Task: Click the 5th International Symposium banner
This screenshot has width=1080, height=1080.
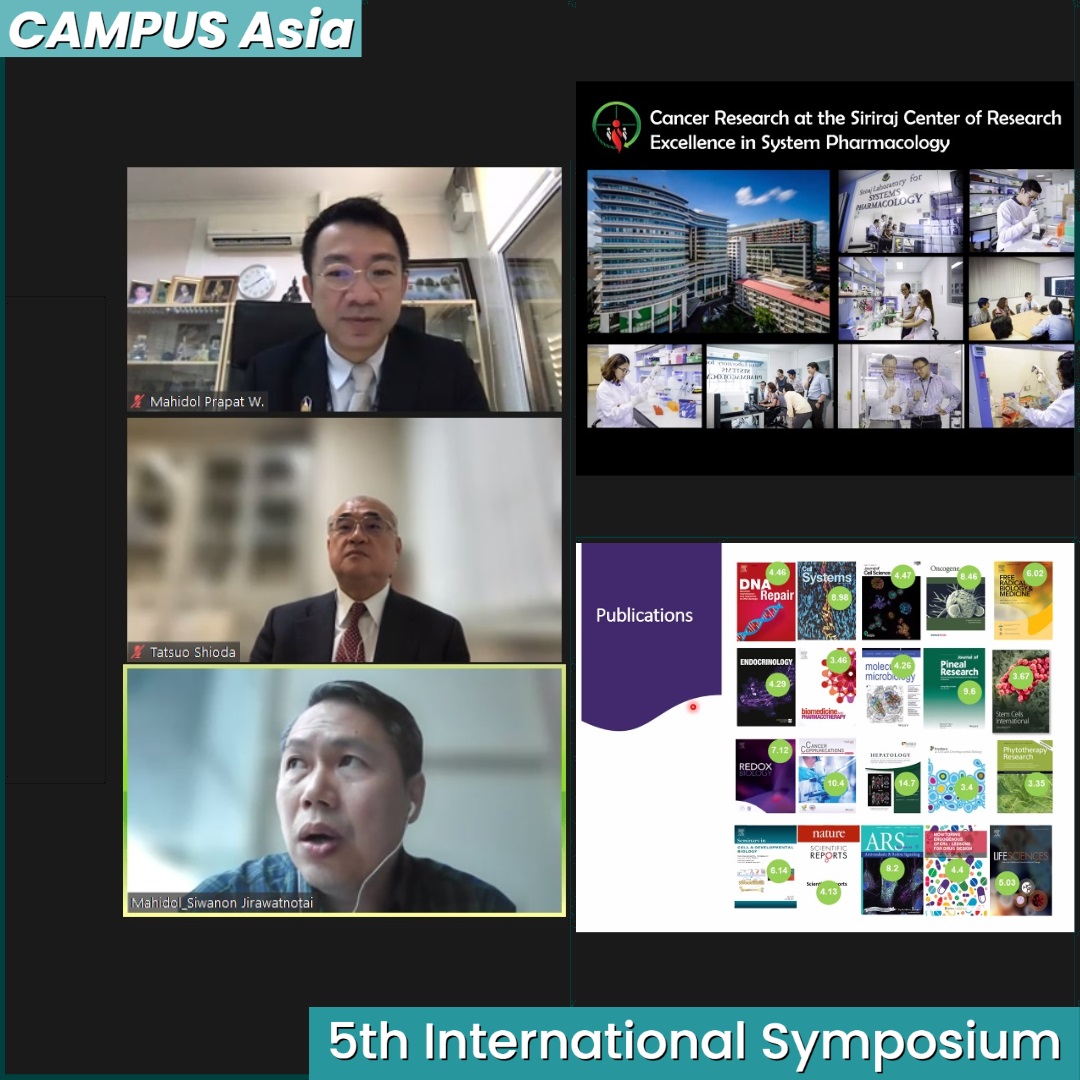Action: pyautogui.click(x=693, y=1043)
